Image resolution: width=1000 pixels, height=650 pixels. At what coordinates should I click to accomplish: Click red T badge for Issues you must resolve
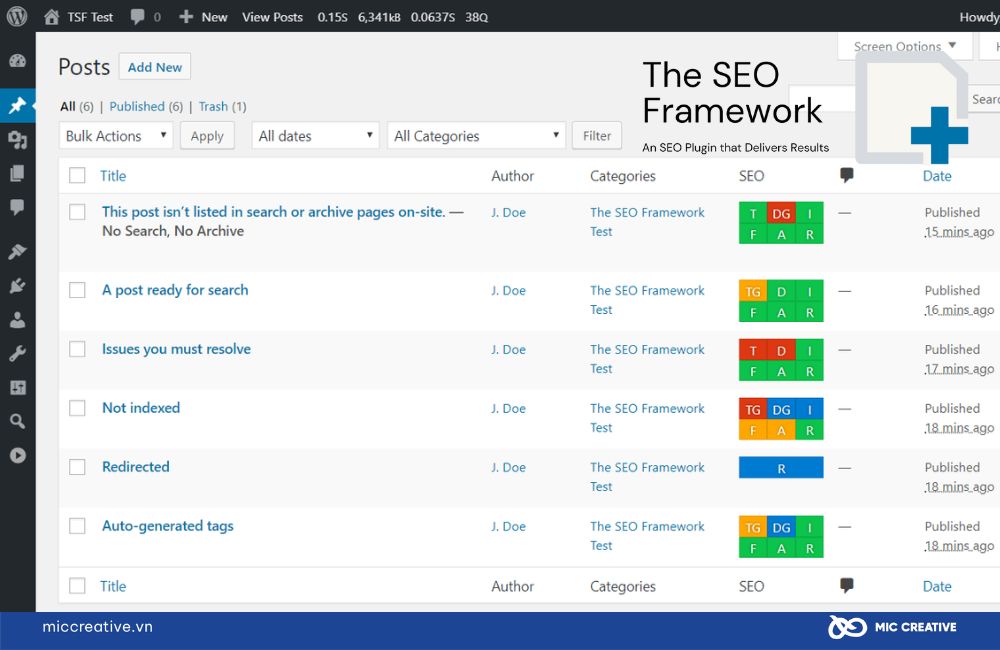(x=753, y=350)
